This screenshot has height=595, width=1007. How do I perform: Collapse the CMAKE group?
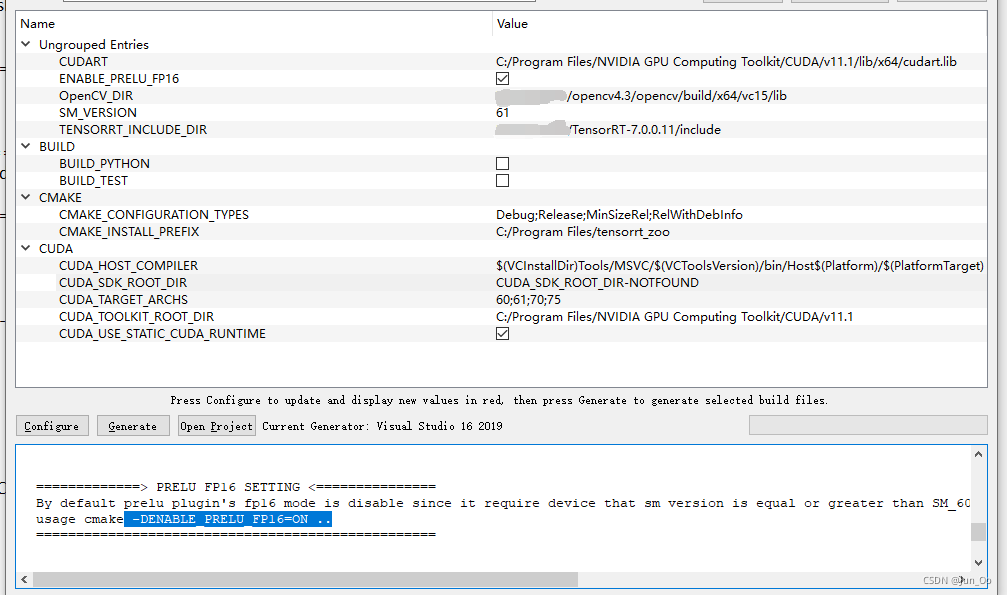pos(24,197)
